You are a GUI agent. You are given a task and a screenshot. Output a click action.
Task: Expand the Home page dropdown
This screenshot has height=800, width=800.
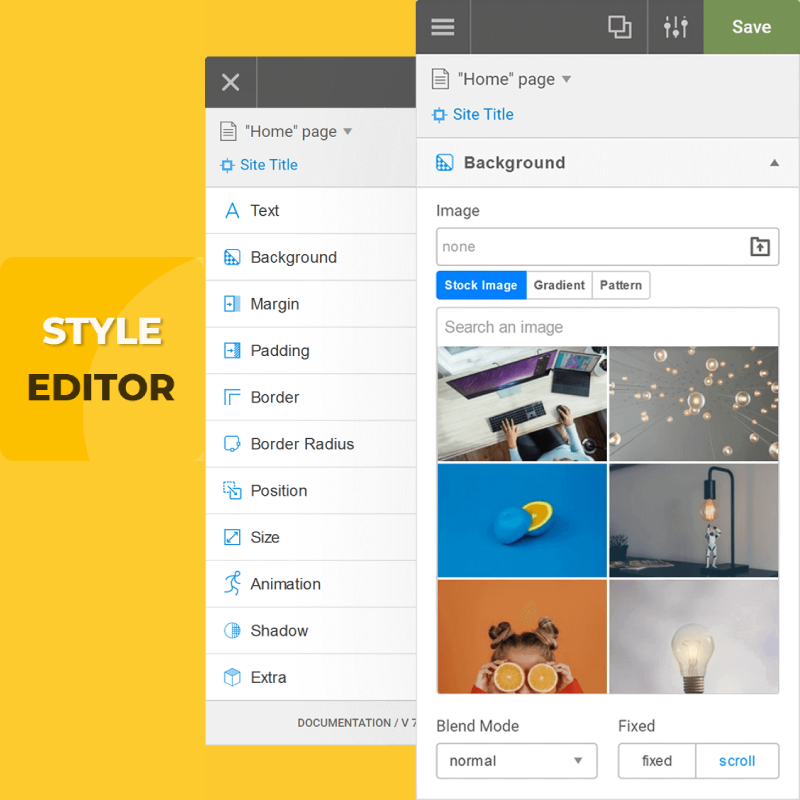click(565, 79)
